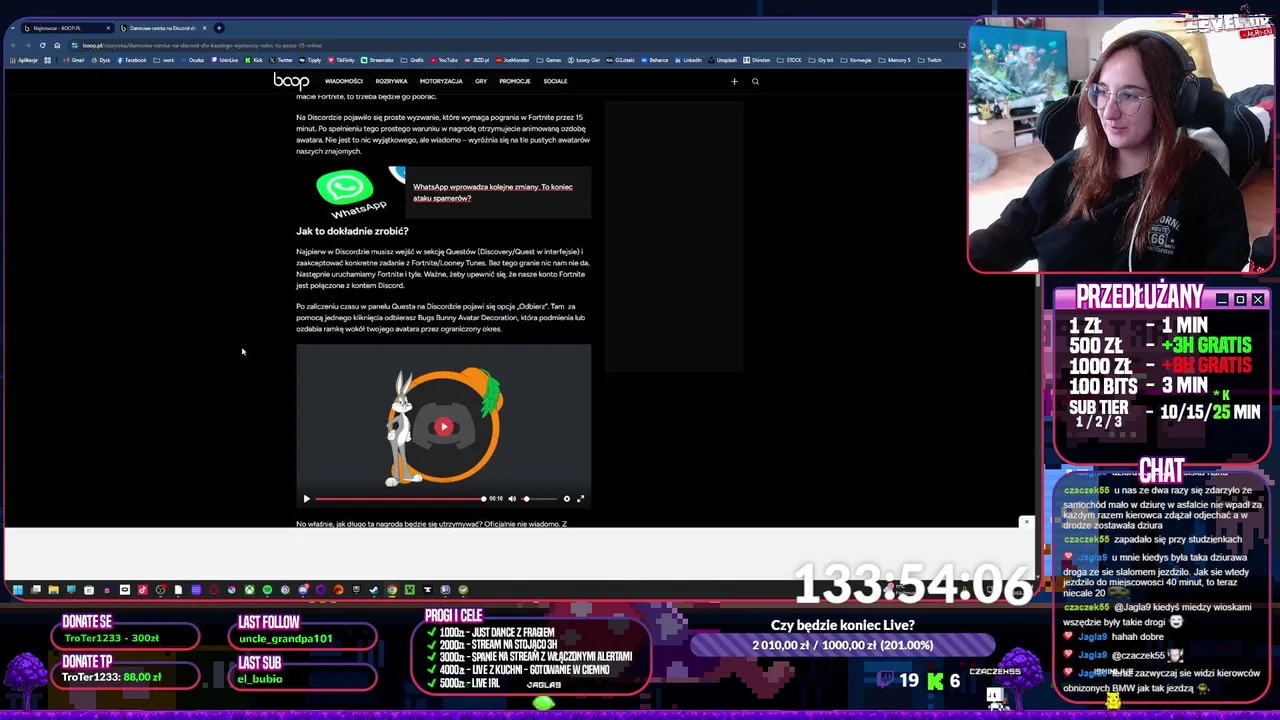
Task: Open the install app icon in address bar
Action: (962, 45)
